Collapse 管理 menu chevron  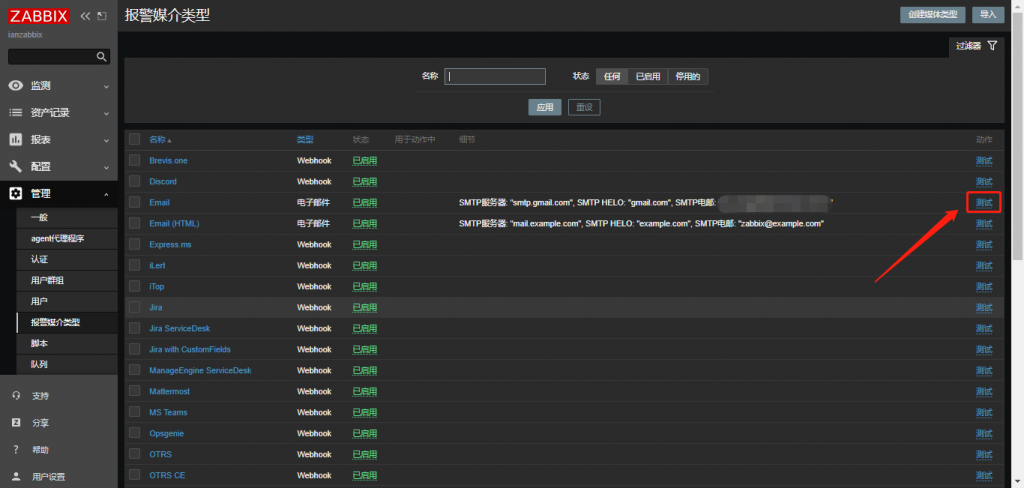106,194
